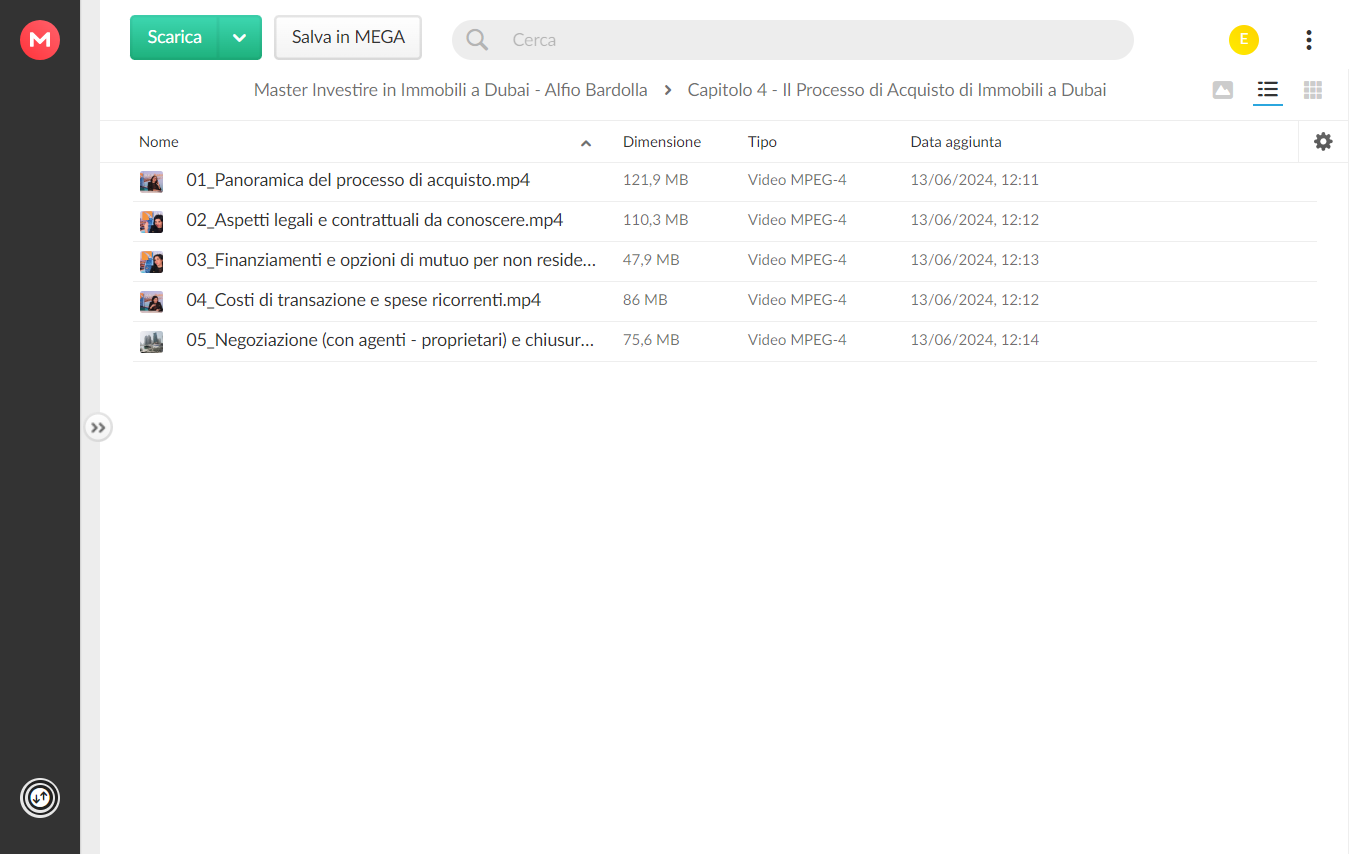
Task: Switch to thumbnail grid view
Action: (1313, 90)
